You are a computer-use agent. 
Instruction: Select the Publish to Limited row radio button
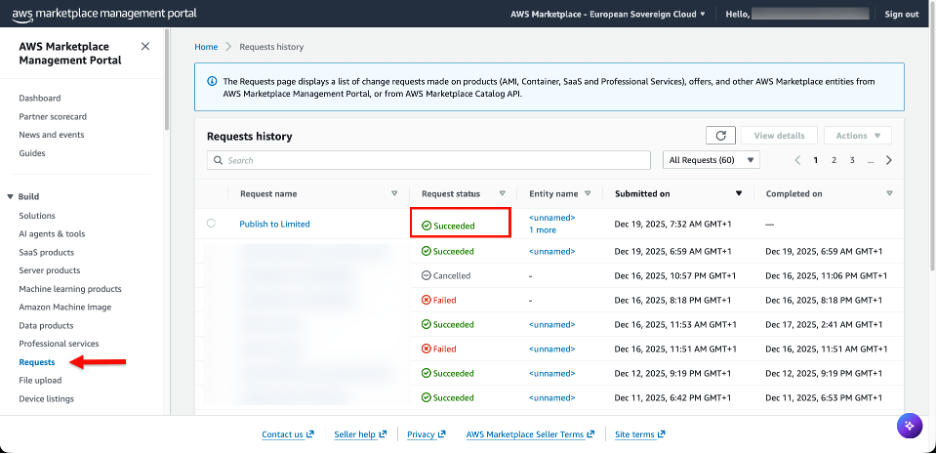pyautogui.click(x=211, y=223)
